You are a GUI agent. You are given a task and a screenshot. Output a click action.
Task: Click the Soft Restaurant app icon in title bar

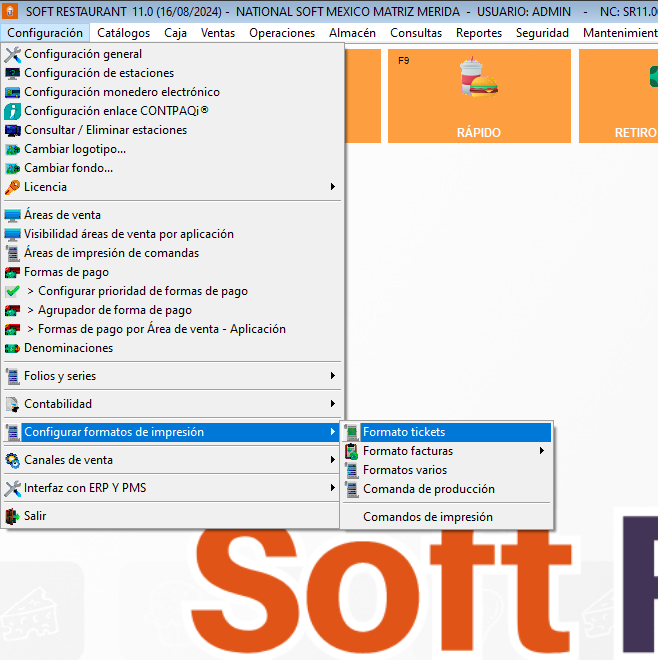(10, 11)
